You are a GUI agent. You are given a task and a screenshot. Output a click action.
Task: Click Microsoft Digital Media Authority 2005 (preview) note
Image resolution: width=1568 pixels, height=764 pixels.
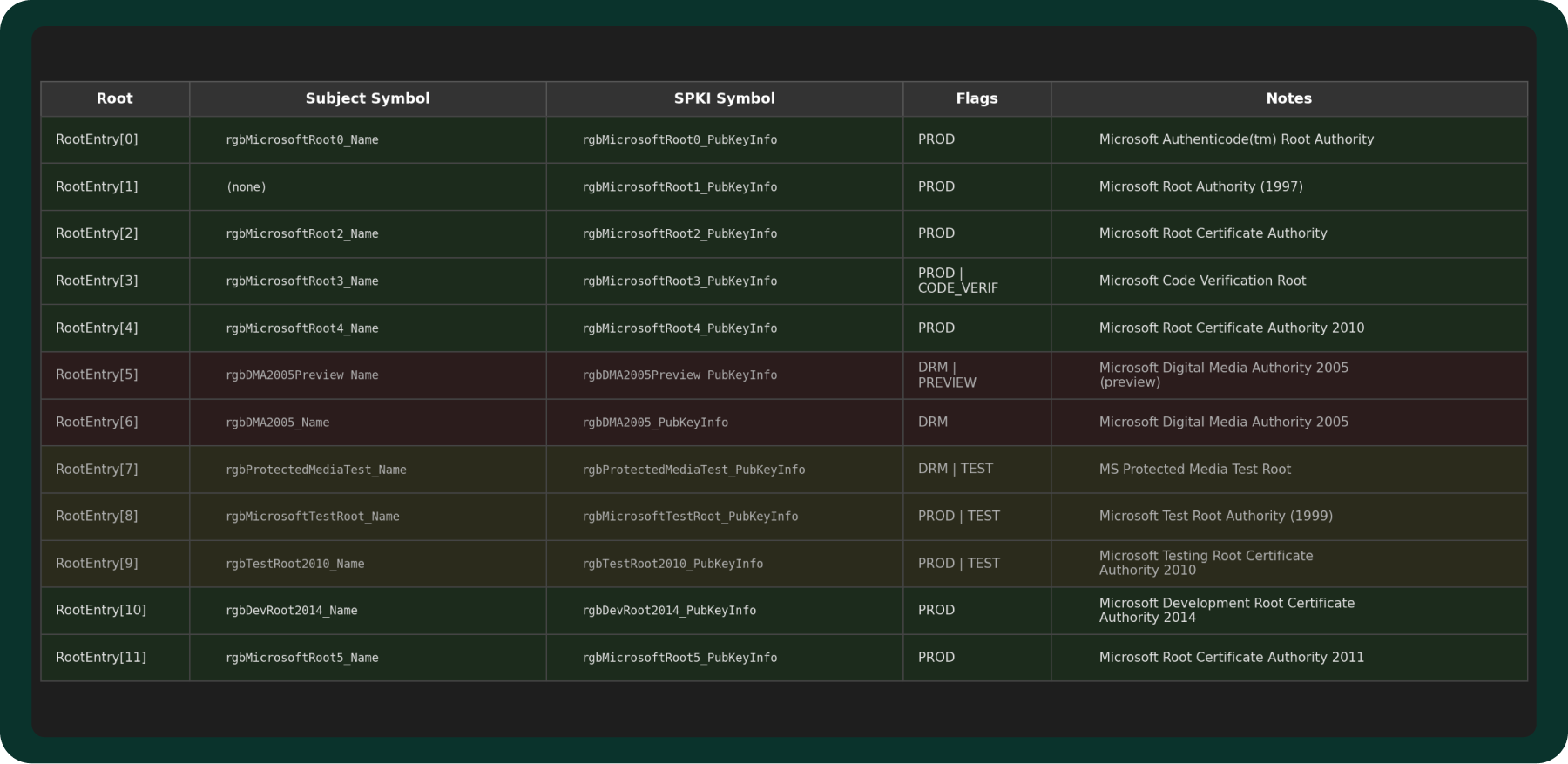(x=1224, y=375)
